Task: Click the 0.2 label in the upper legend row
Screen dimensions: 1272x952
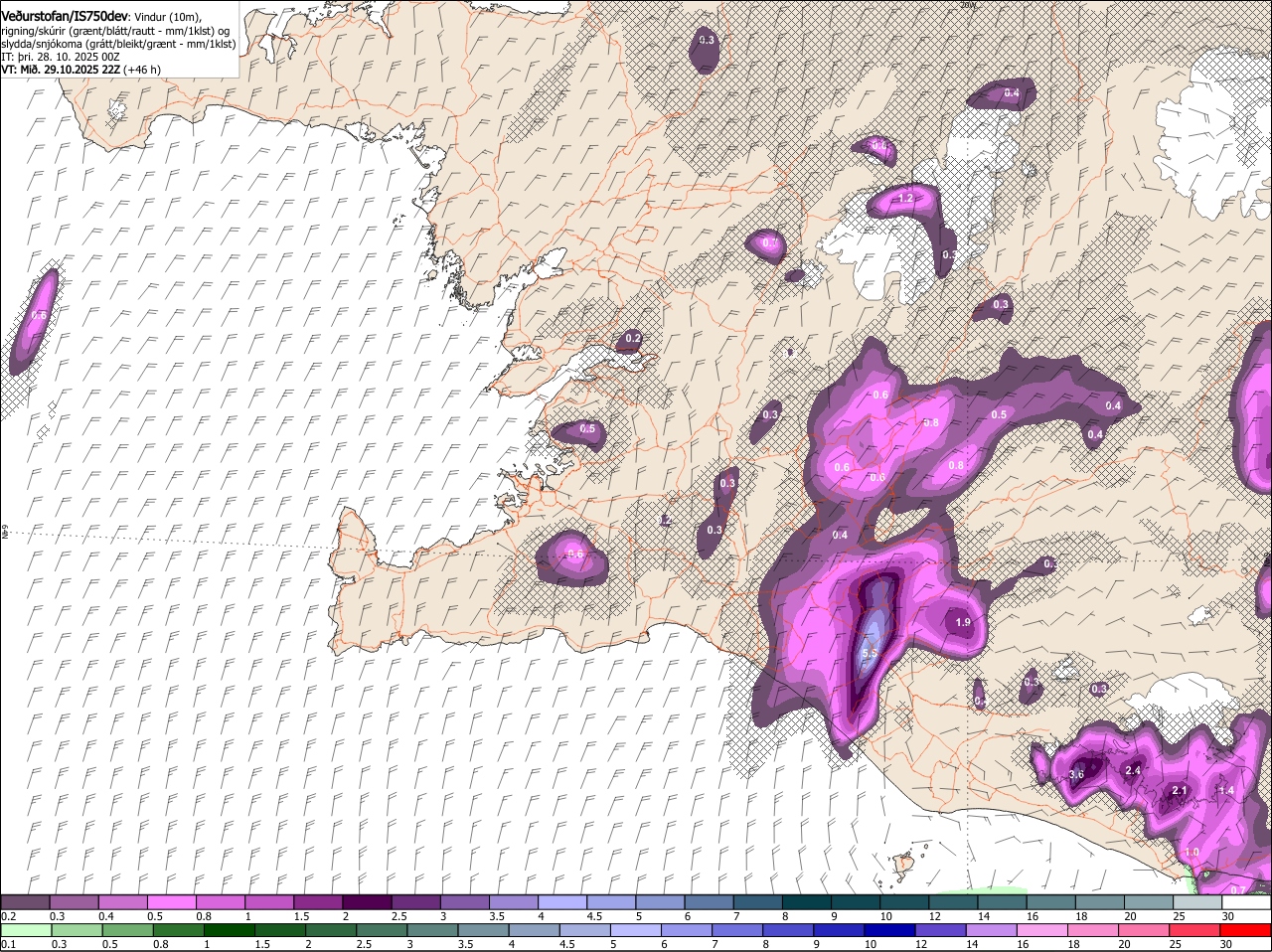Action: pyautogui.click(x=8, y=915)
